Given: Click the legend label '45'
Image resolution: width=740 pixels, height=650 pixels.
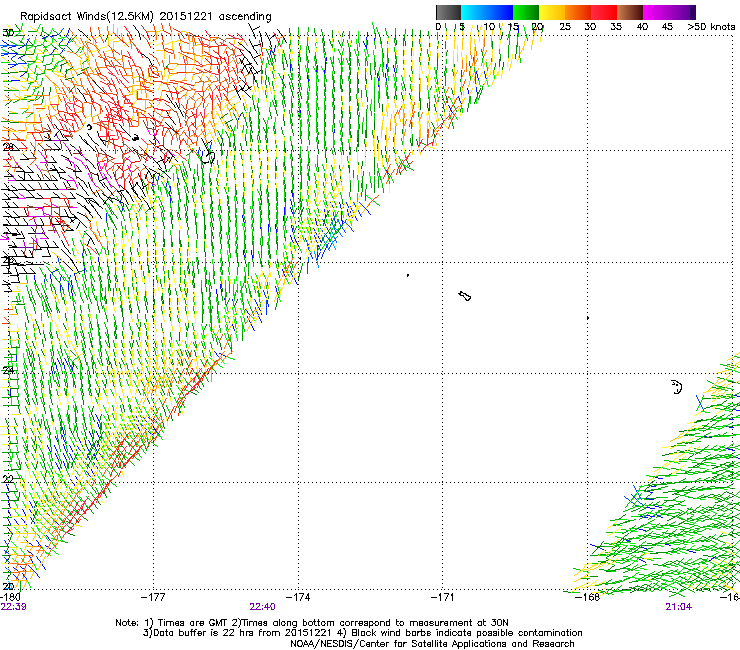Looking at the screenshot, I should click(x=667, y=26).
